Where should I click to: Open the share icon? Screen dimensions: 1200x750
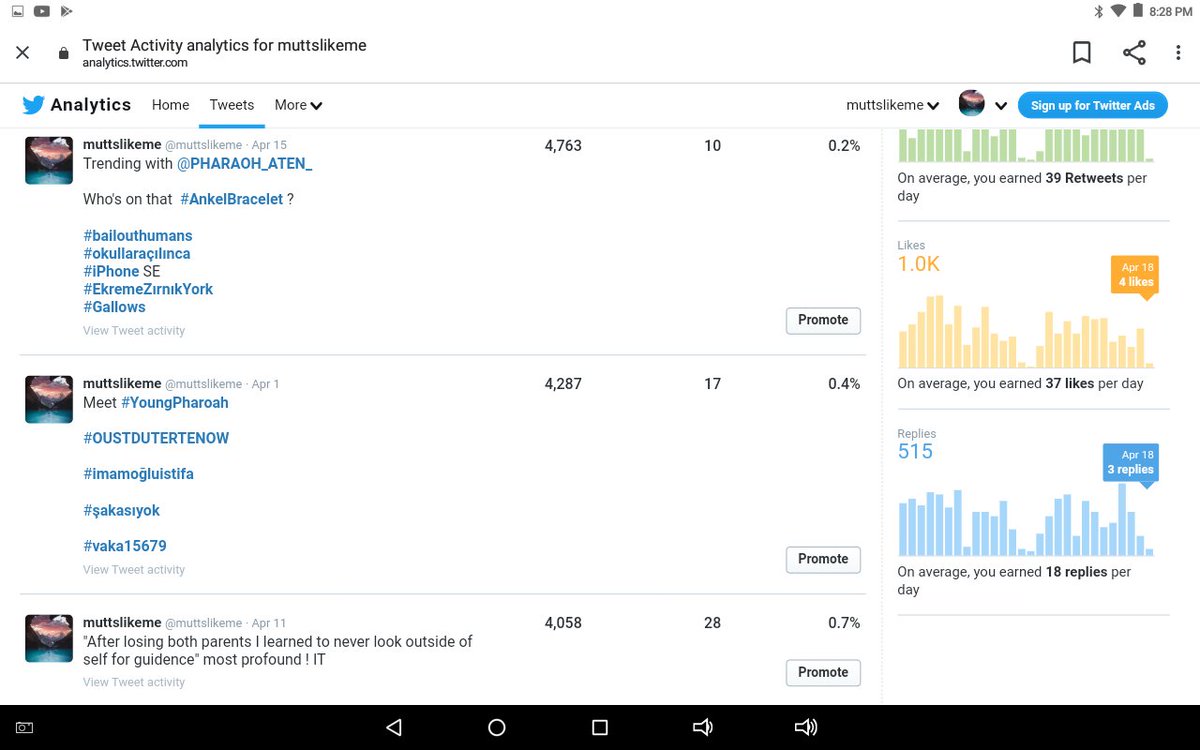pos(1134,53)
